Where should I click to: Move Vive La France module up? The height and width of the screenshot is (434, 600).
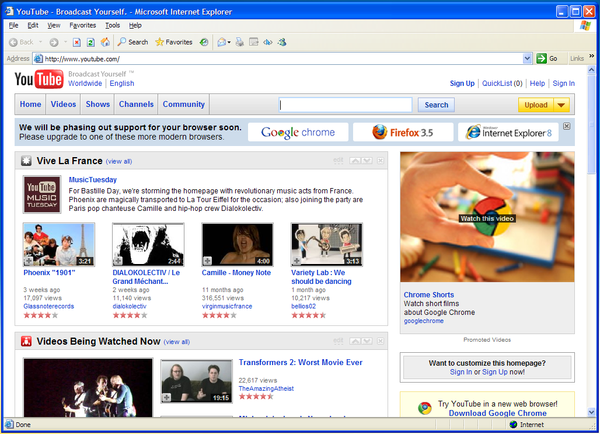pos(355,161)
